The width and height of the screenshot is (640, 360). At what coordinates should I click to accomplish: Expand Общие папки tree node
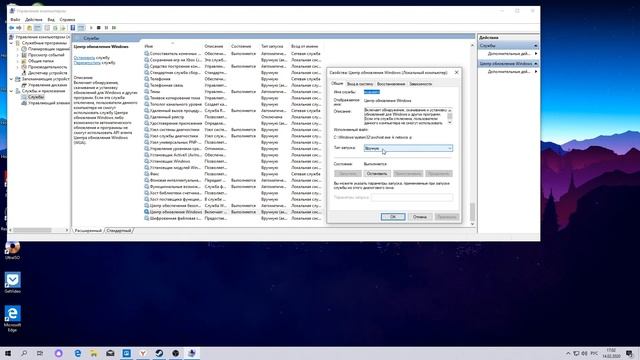click(18, 61)
